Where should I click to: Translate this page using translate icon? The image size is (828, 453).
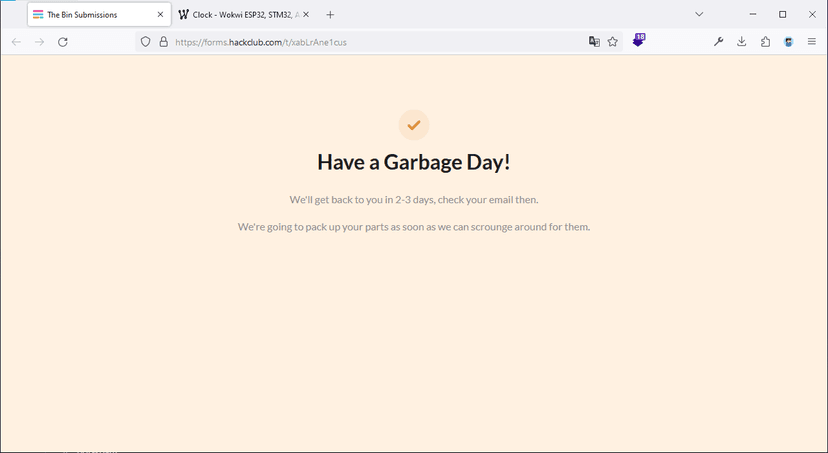(594, 42)
